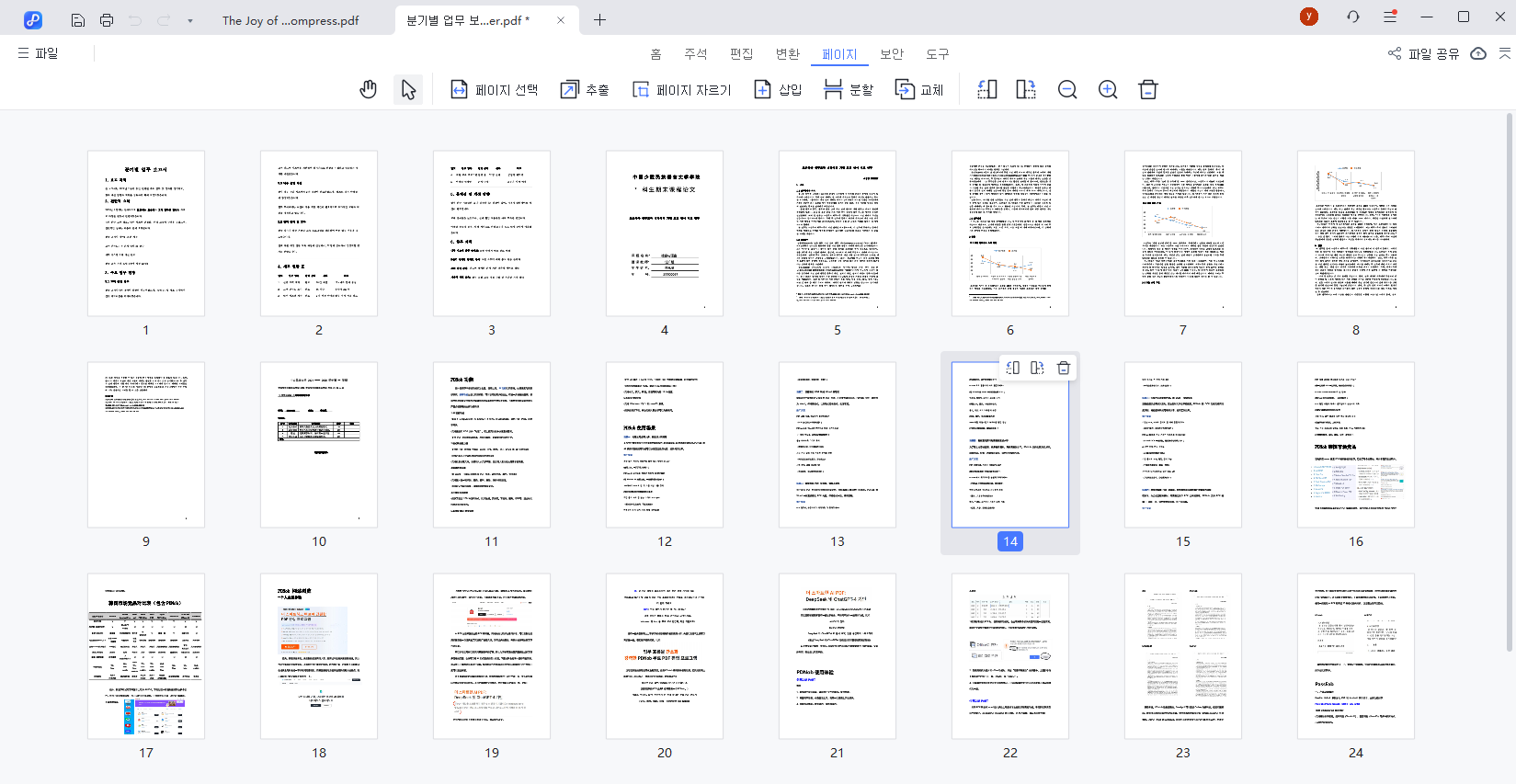
Task: Activate the arrow Select tool
Action: 408,89
